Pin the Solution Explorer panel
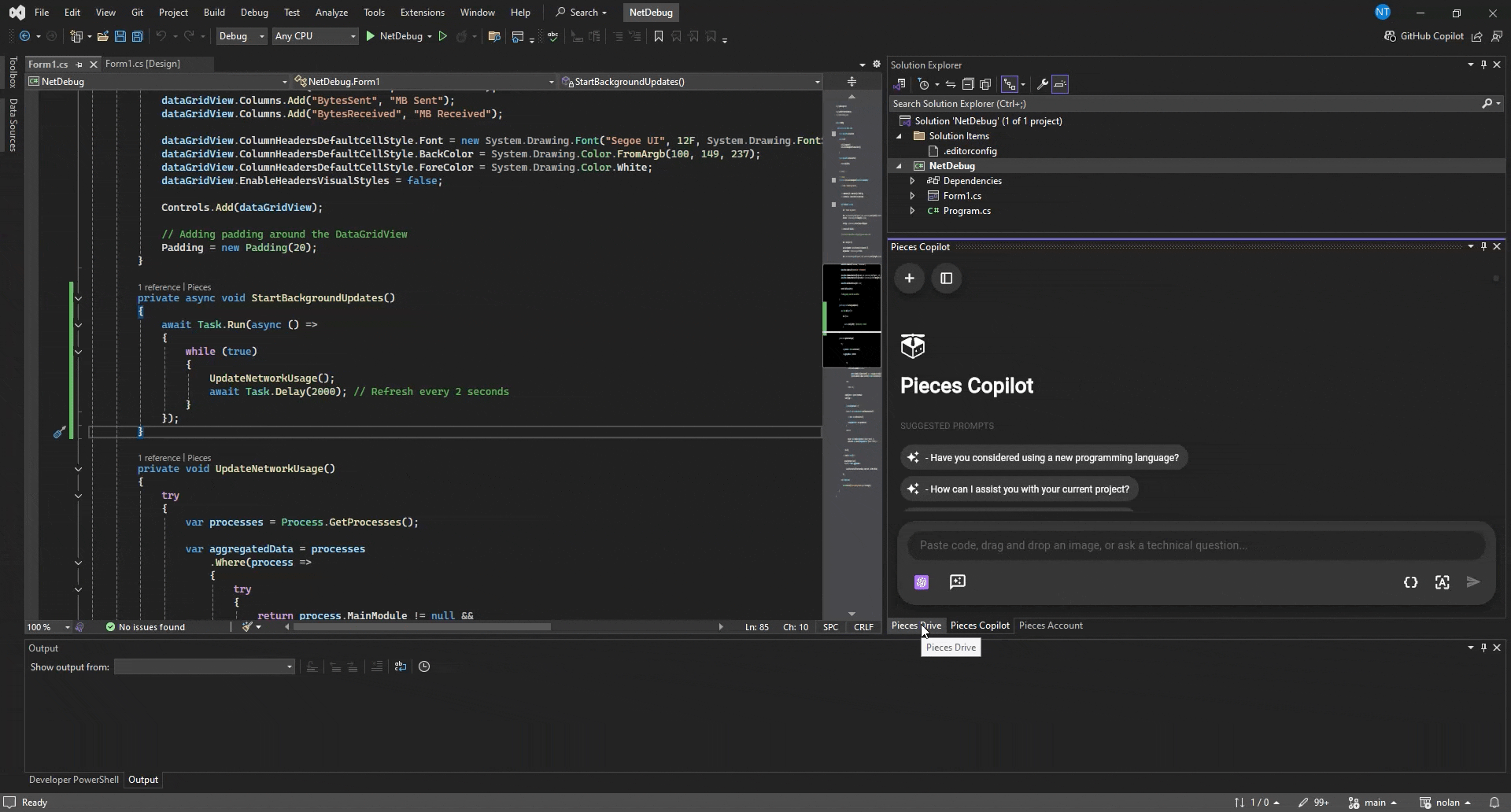The height and width of the screenshot is (812, 1511). [1483, 65]
